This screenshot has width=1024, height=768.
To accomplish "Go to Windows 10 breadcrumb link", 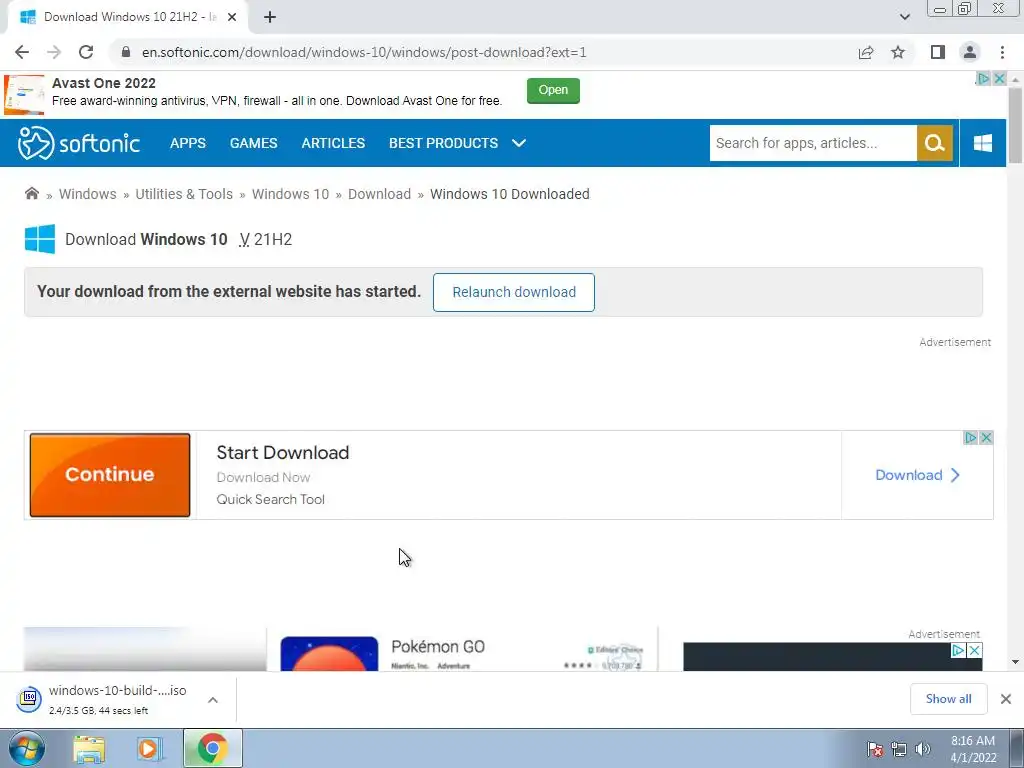I will click(x=291, y=194).
